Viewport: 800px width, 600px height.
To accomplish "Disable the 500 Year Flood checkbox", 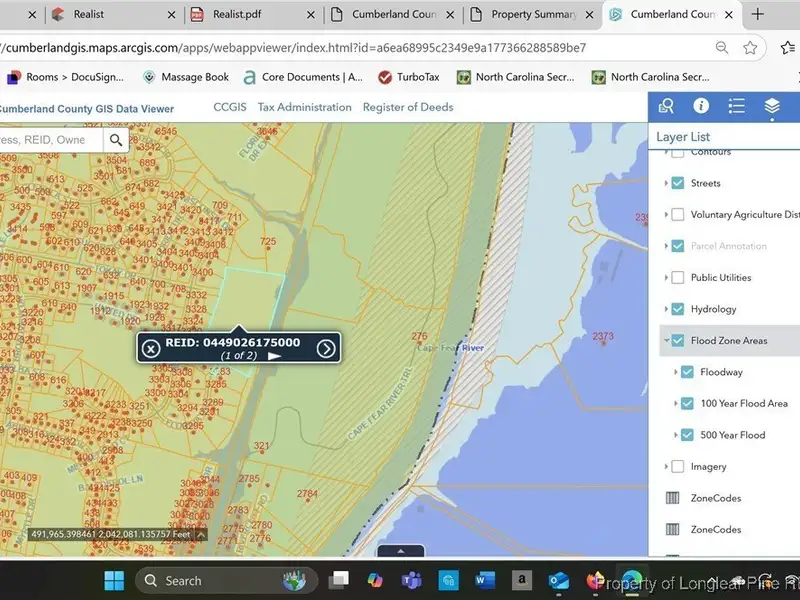I will click(x=687, y=435).
